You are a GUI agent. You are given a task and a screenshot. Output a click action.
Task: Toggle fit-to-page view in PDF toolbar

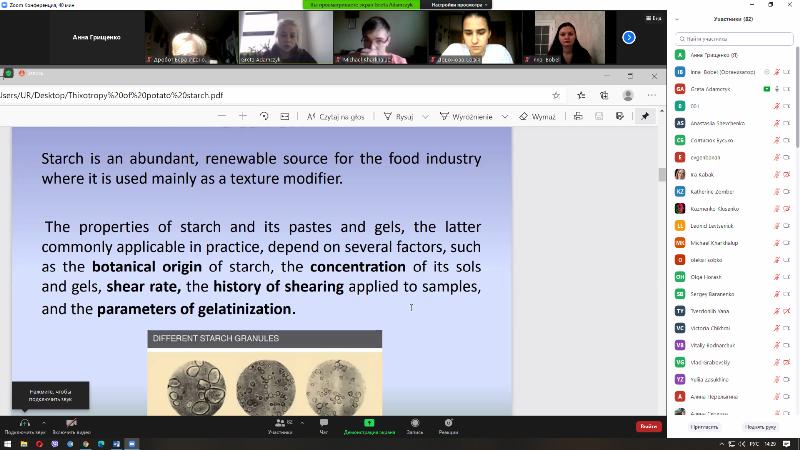(285, 116)
